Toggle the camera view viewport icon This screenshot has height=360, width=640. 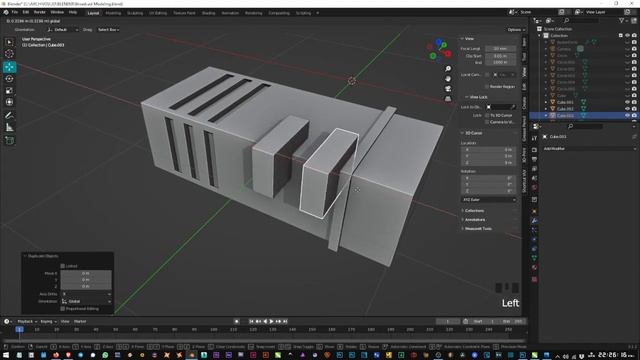tap(448, 89)
